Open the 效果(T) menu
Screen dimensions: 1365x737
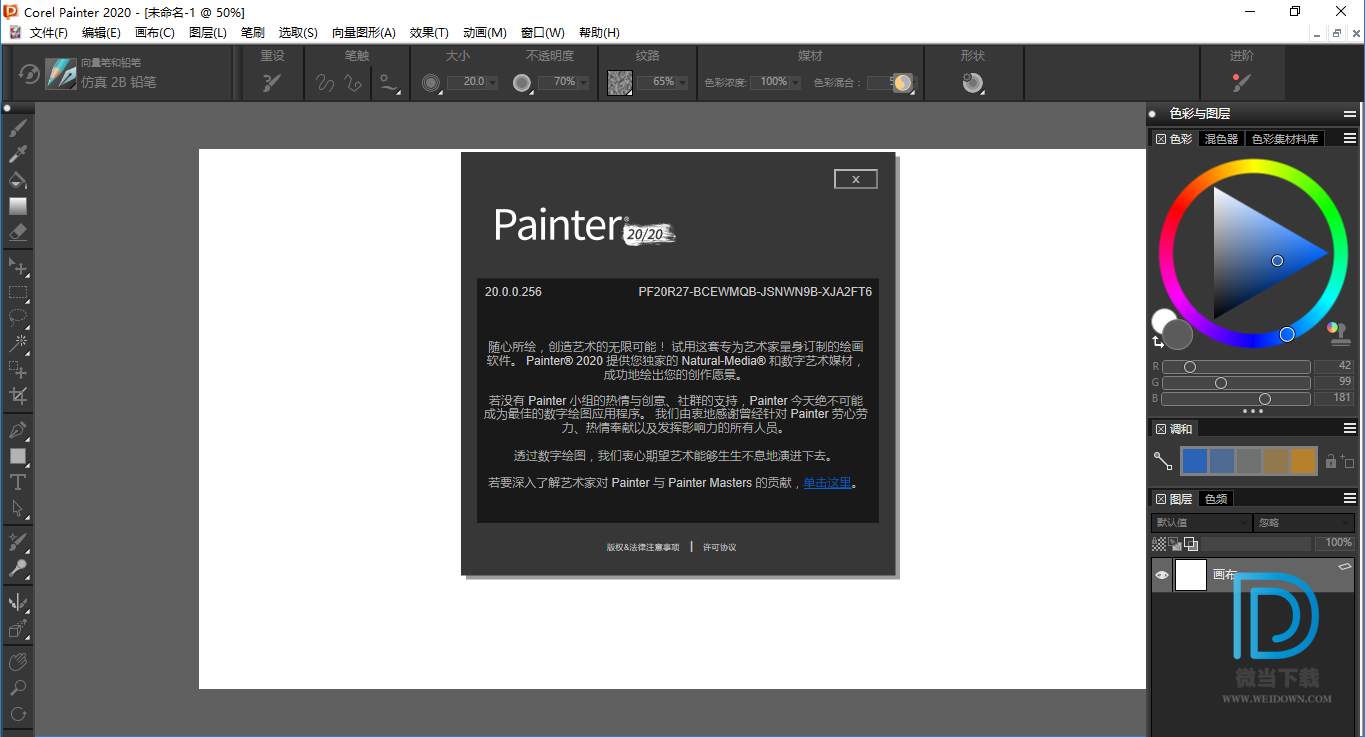point(429,33)
